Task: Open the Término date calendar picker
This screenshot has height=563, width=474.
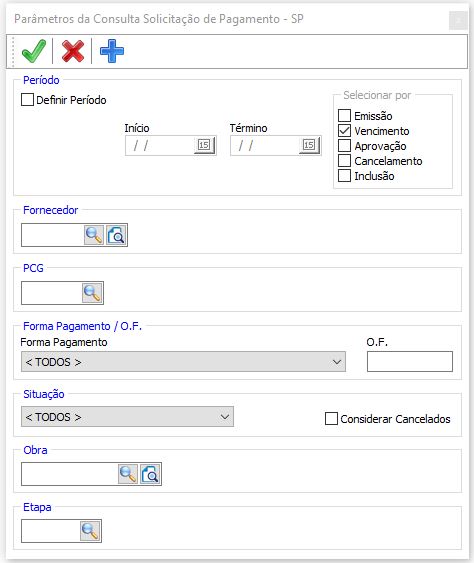Action: point(309,145)
